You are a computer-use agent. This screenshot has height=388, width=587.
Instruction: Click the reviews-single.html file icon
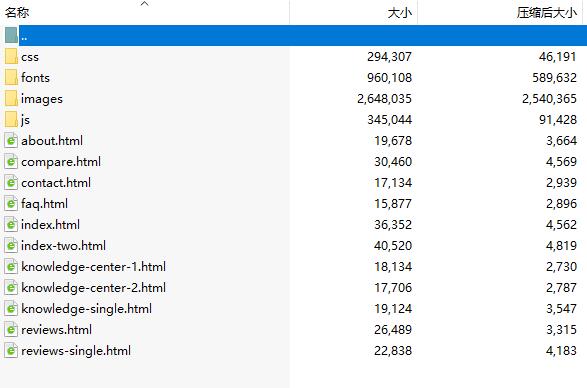(x=11, y=351)
